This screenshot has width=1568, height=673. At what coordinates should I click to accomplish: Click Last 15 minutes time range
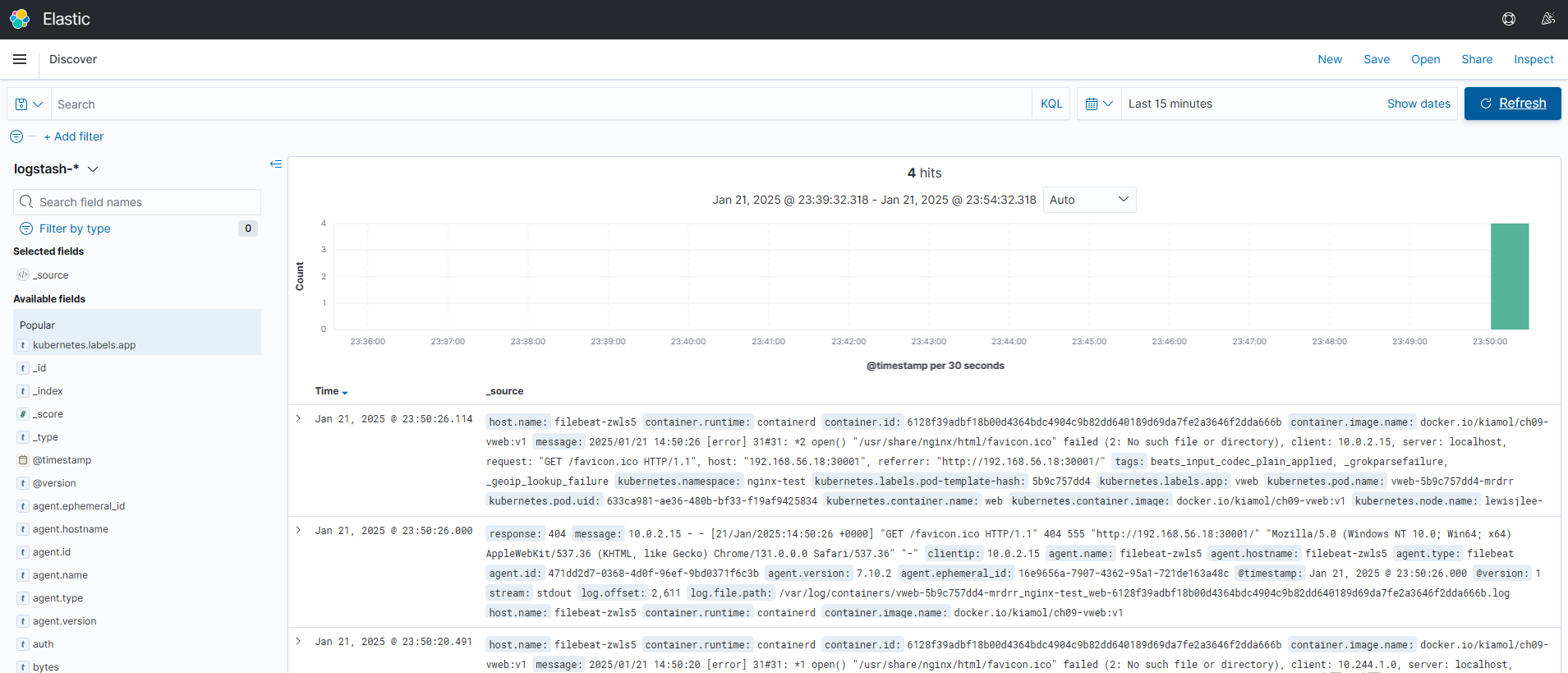pyautogui.click(x=1170, y=104)
